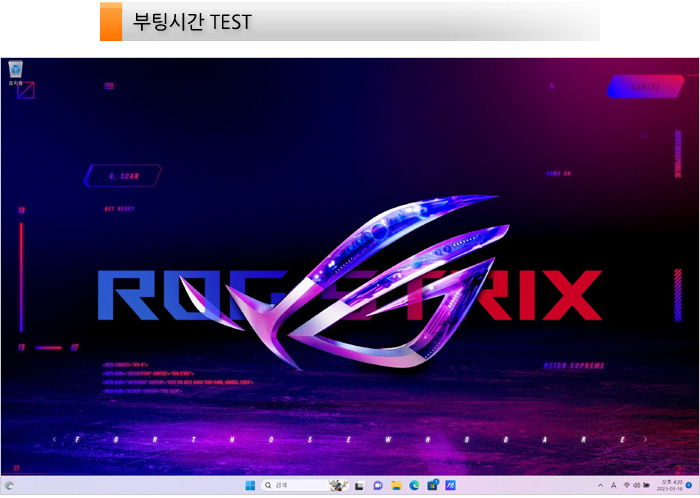
Task: Launch Microsoft Edge from the taskbar
Action: (414, 485)
